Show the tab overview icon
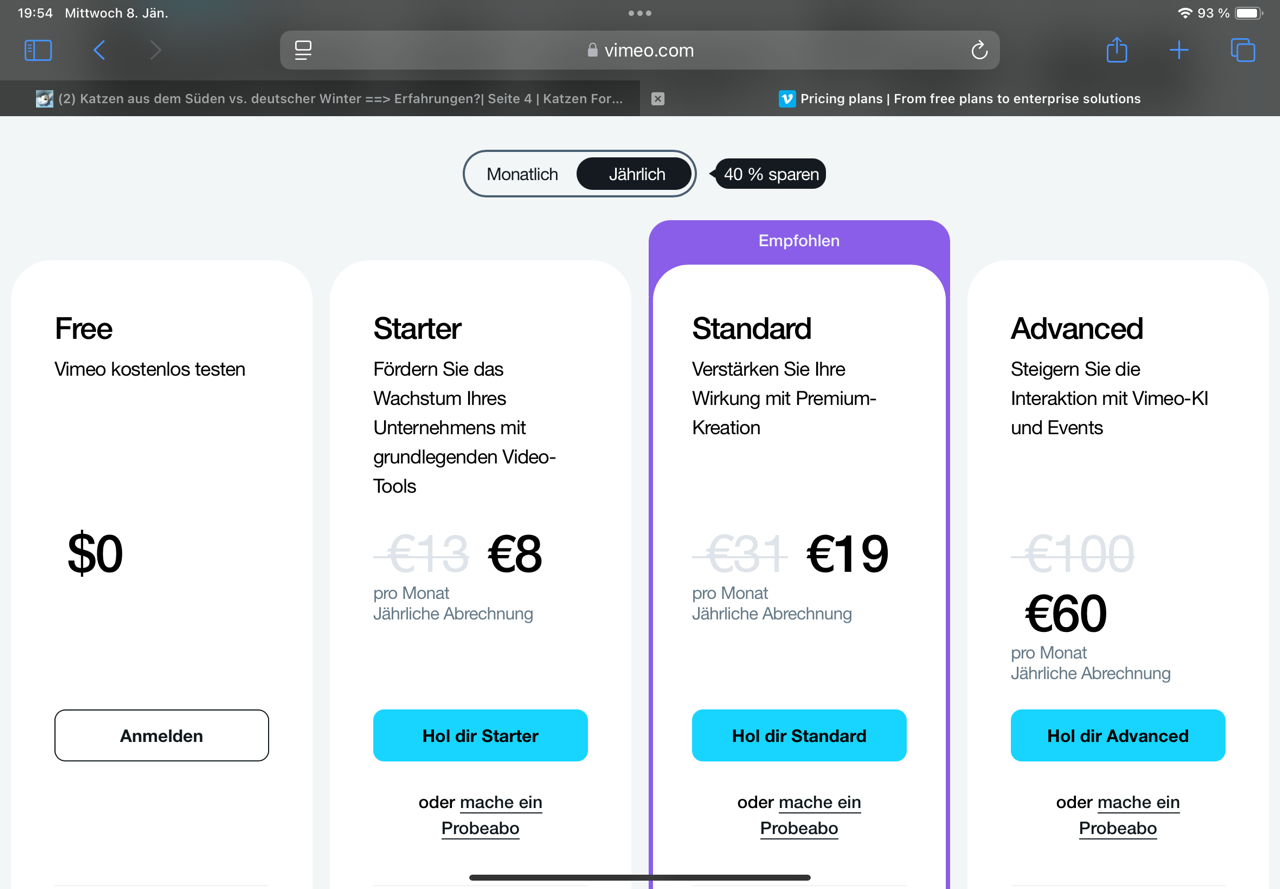This screenshot has height=889, width=1280. click(1242, 50)
